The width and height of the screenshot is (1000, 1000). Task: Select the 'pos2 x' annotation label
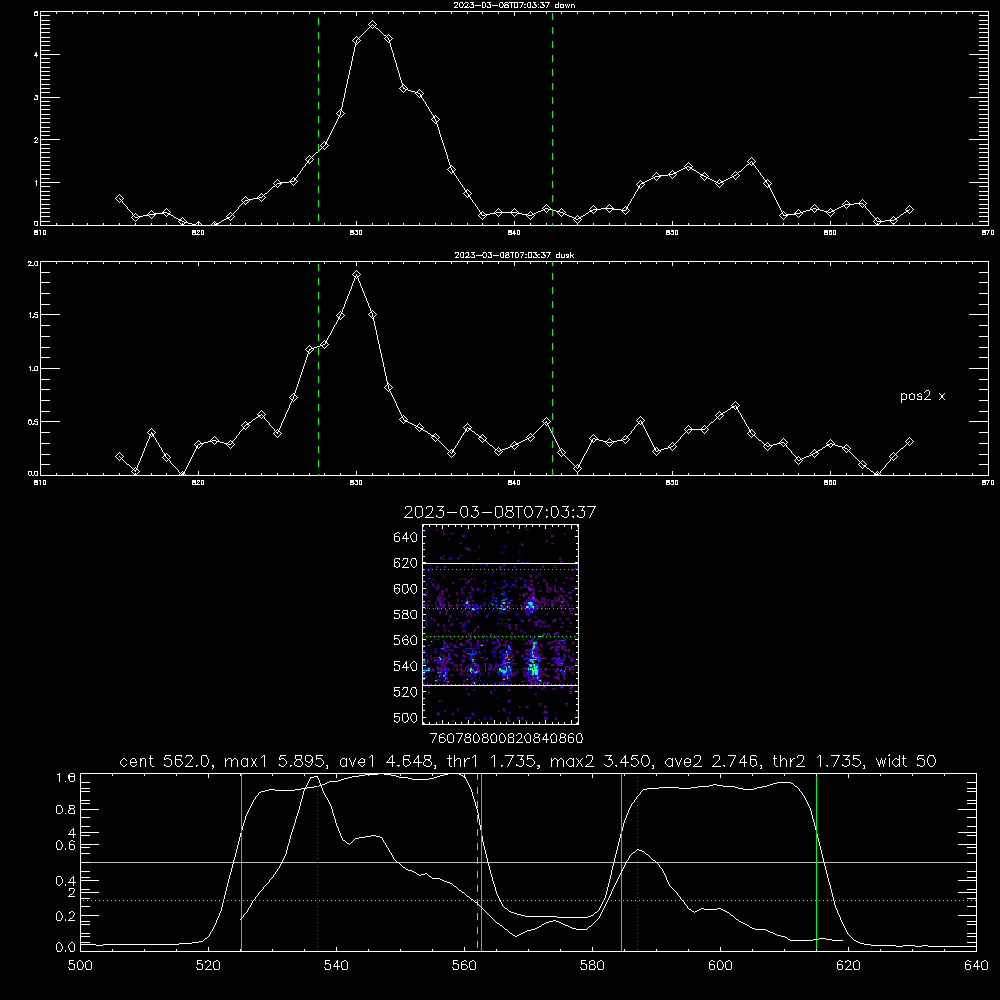(x=922, y=396)
